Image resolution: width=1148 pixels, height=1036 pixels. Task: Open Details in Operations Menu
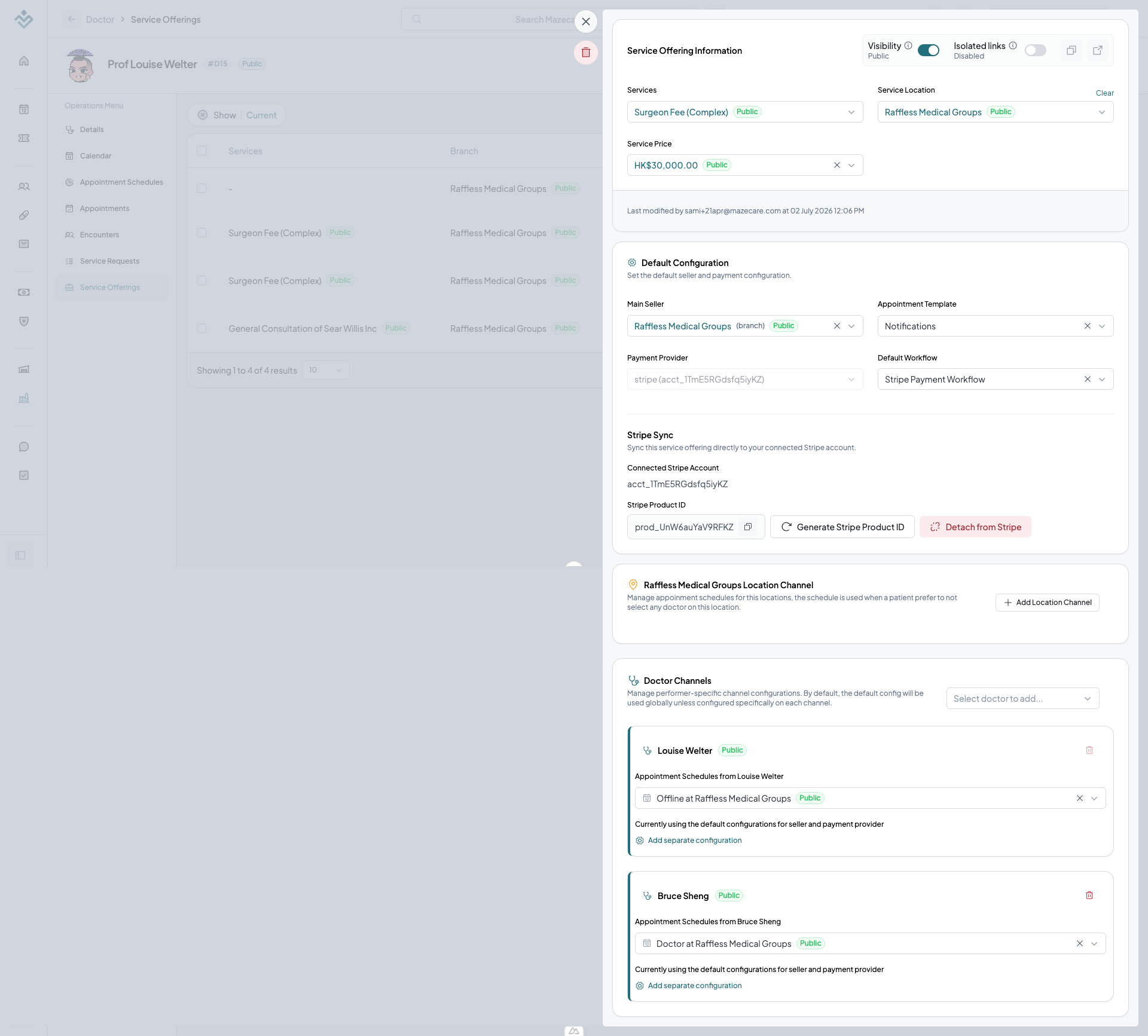pos(112,130)
